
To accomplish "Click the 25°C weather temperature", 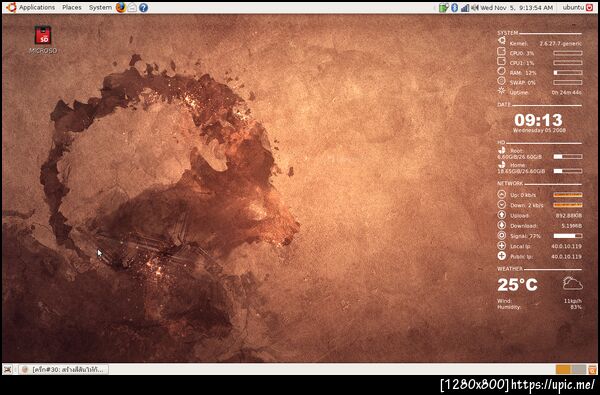I will pyautogui.click(x=517, y=285).
